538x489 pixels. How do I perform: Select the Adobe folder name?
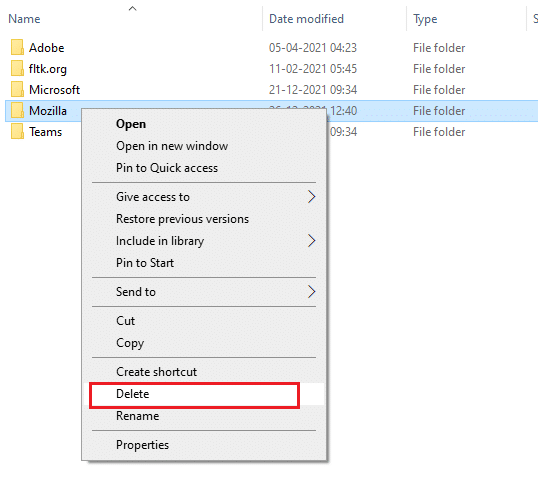46,48
